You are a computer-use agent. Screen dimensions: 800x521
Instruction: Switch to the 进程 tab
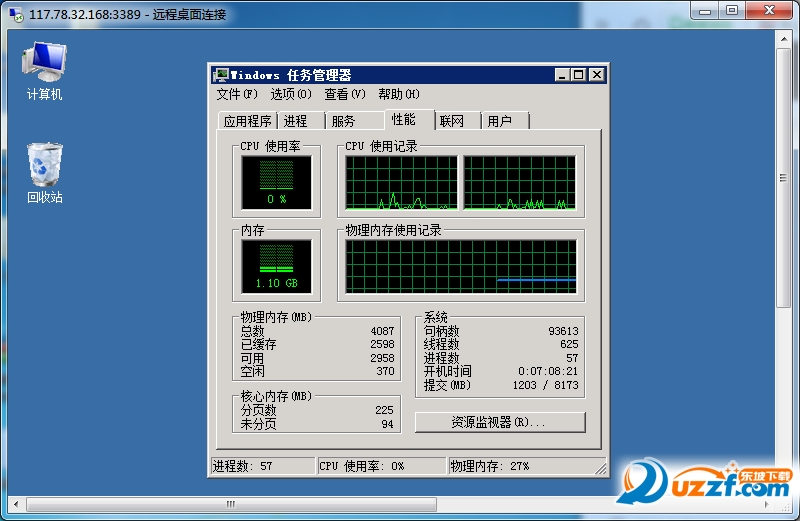301,121
